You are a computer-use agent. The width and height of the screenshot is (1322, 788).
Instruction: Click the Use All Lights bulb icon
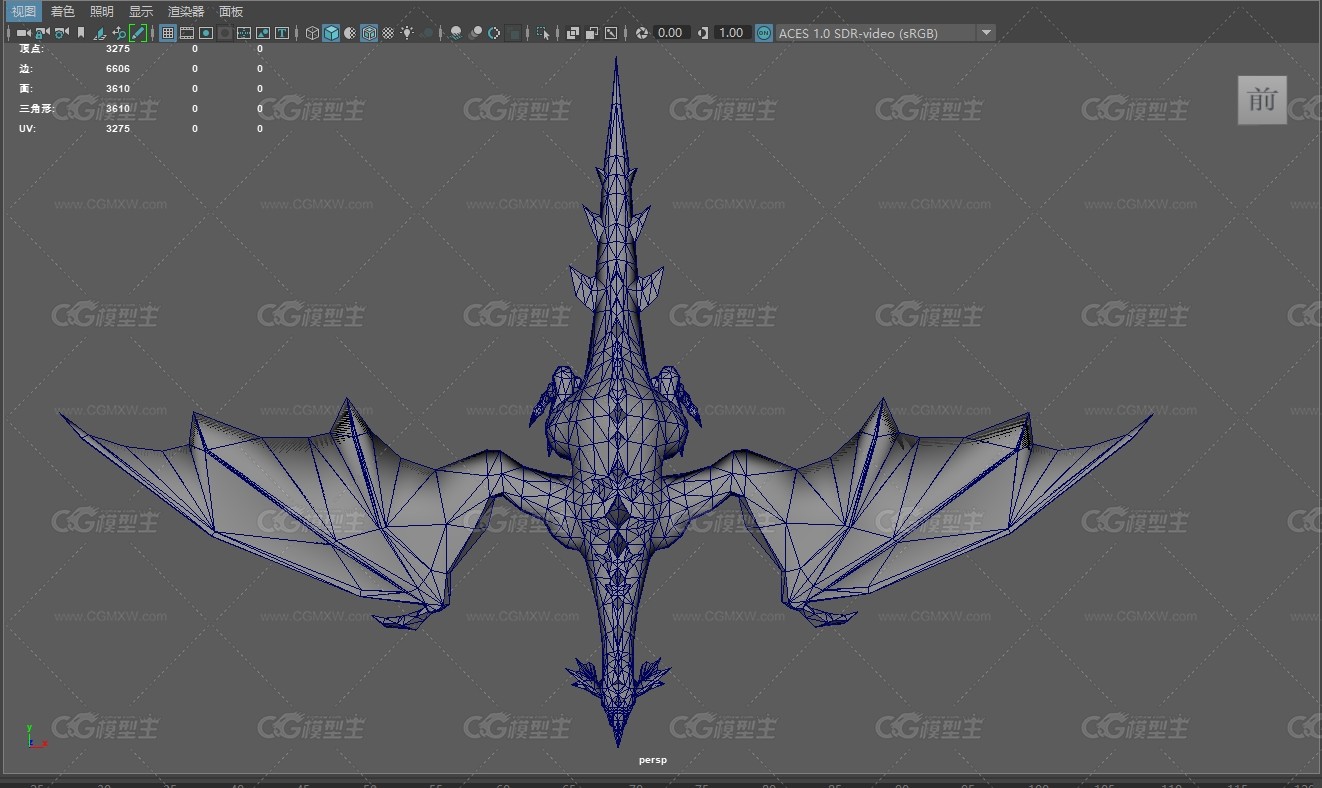point(407,33)
